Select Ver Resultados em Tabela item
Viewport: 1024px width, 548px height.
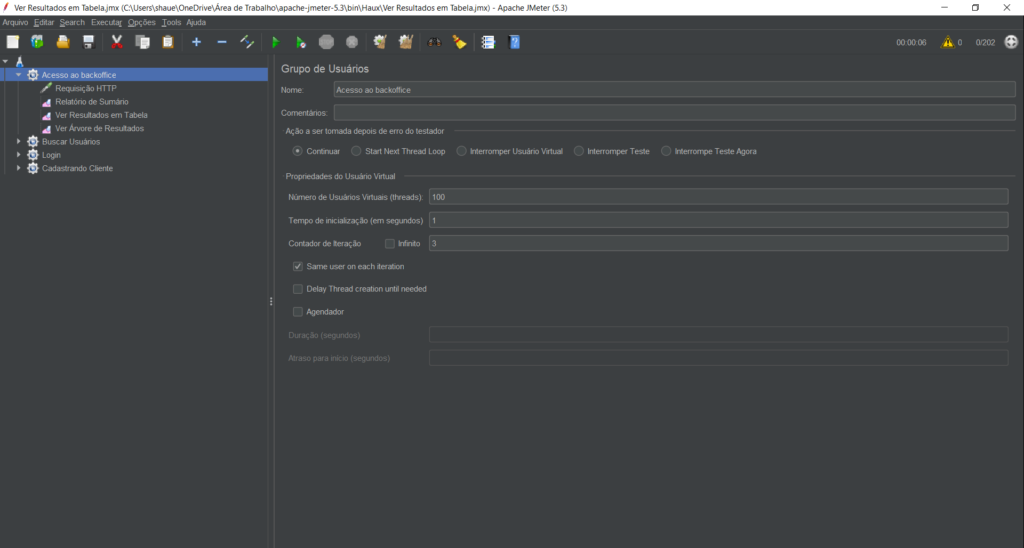click(101, 115)
